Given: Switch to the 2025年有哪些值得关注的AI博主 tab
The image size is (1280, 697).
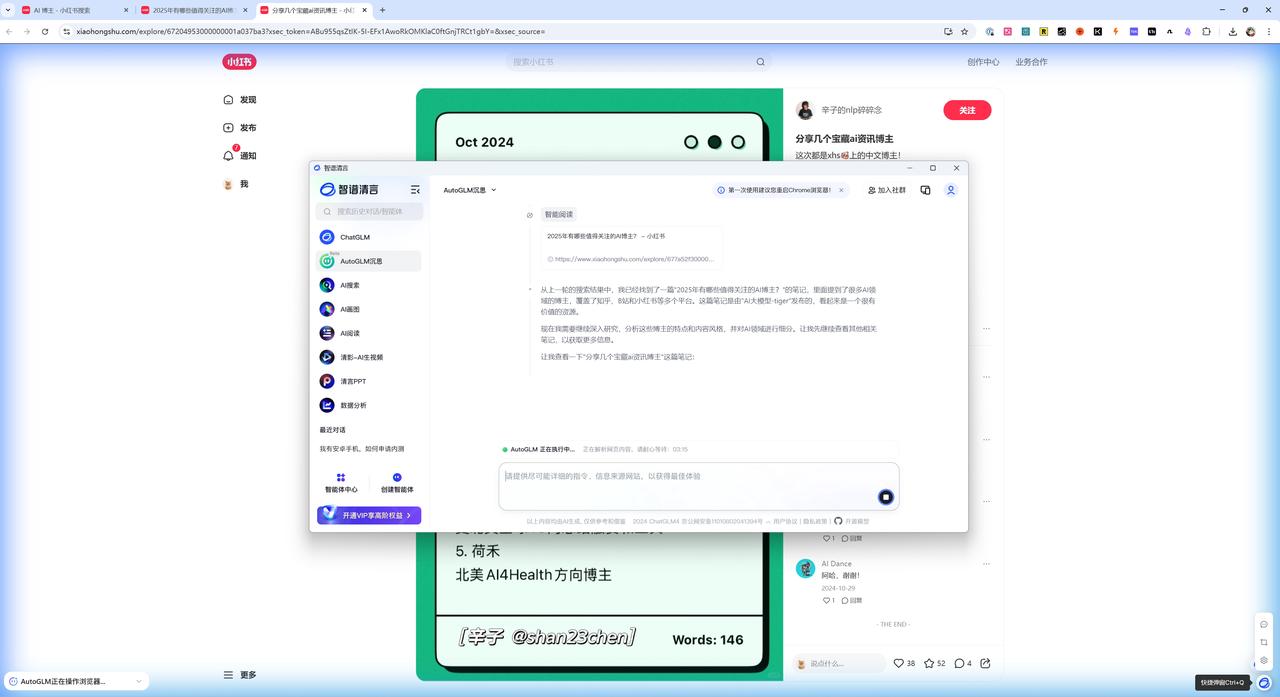Looking at the screenshot, I should click(x=194, y=10).
